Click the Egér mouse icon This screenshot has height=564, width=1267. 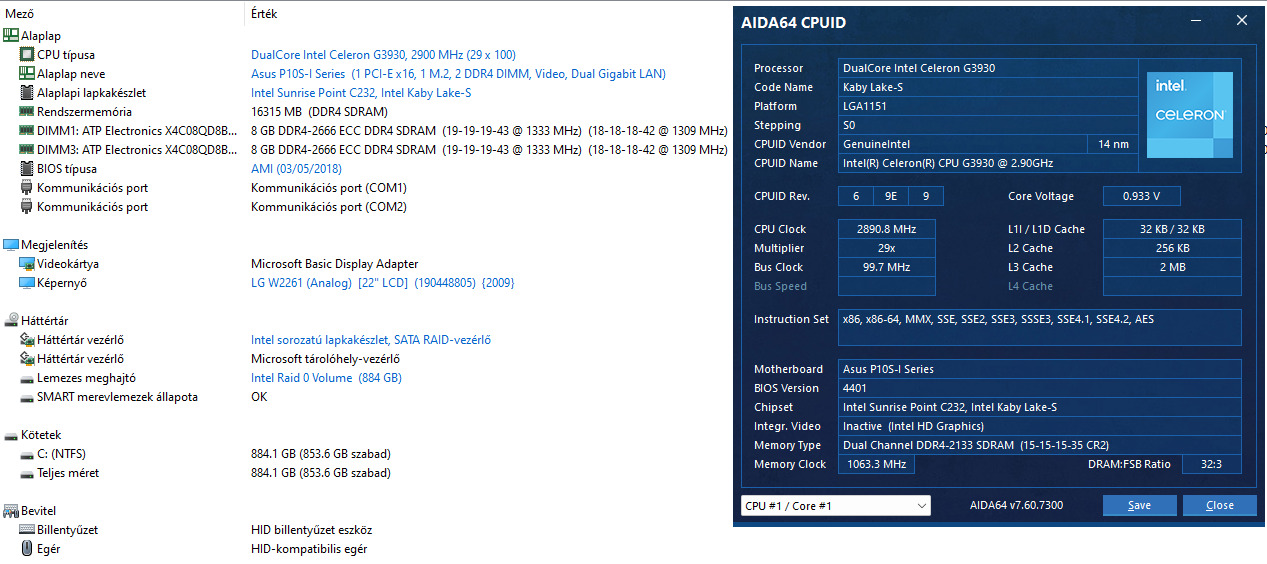27,549
